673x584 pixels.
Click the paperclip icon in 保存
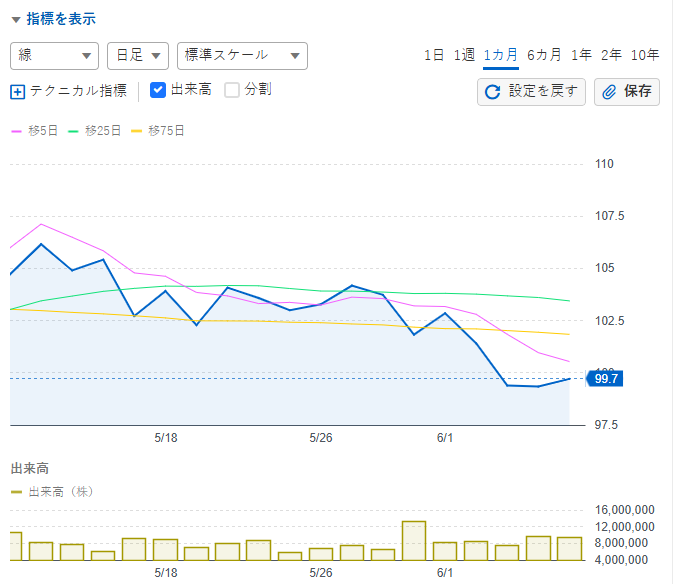tap(609, 92)
